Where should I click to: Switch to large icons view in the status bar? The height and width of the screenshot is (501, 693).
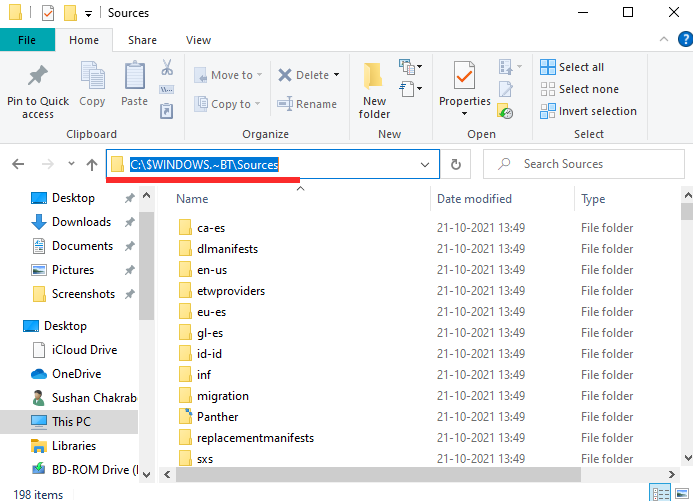click(682, 493)
